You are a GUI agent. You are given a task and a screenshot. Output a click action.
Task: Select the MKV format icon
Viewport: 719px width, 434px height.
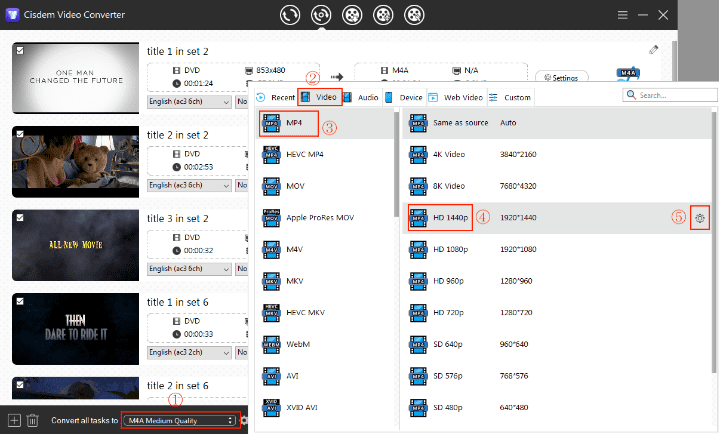coord(271,281)
